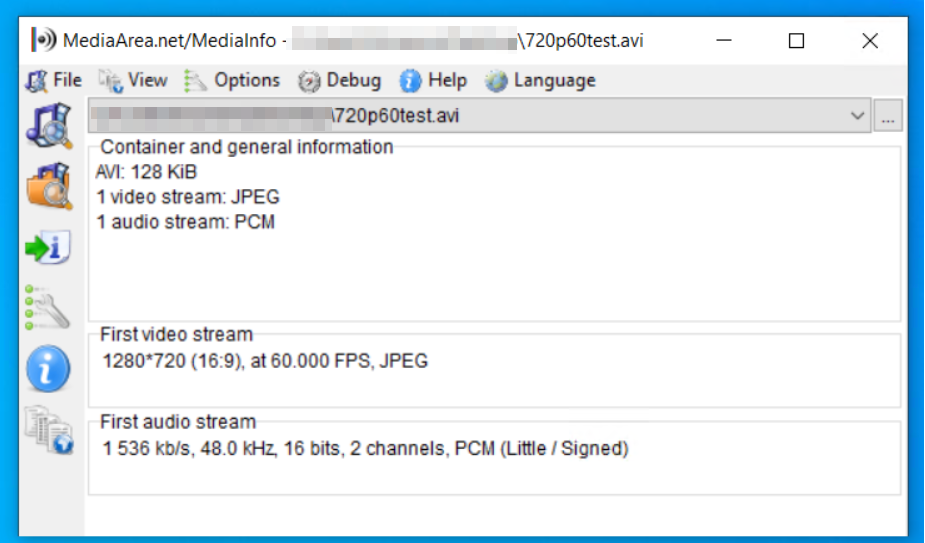Click the open folder icon in sidebar
The height and width of the screenshot is (543, 925).
(50, 187)
